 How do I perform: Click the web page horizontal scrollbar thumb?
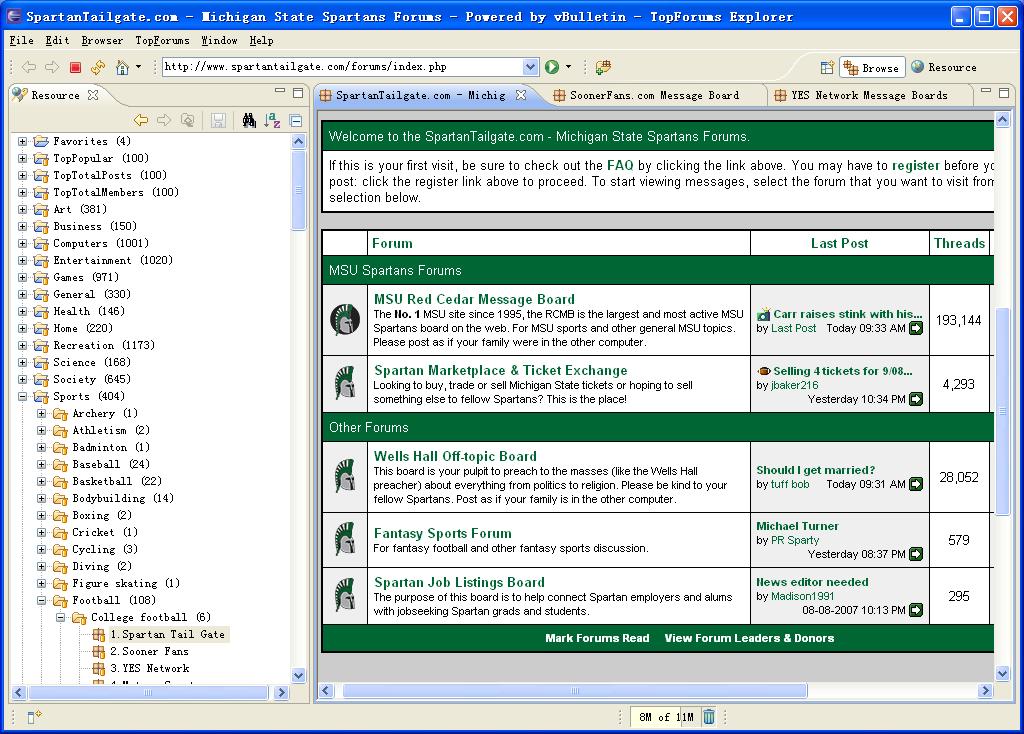[575, 691]
